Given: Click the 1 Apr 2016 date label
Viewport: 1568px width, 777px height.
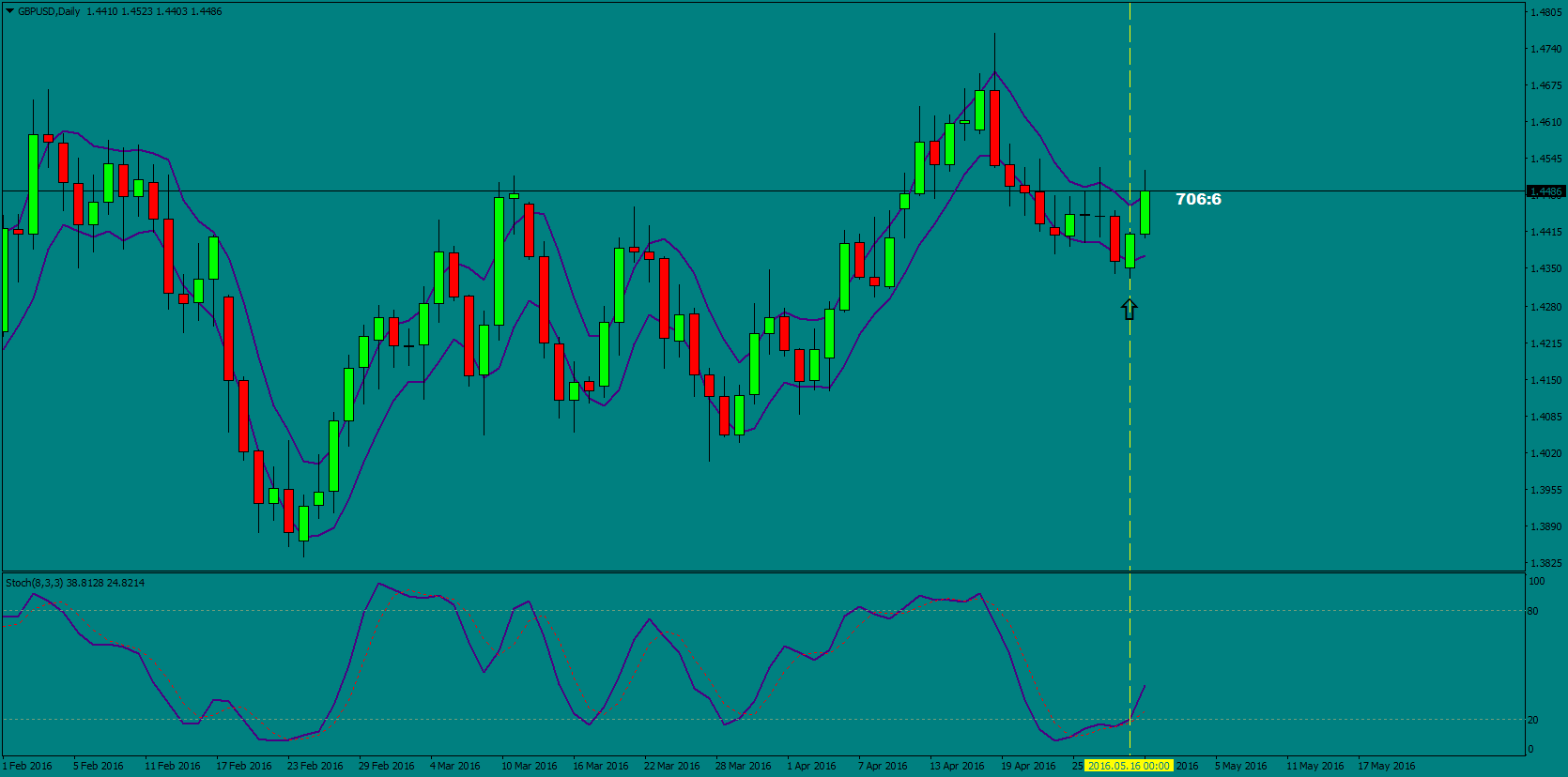Looking at the screenshot, I should (811, 766).
